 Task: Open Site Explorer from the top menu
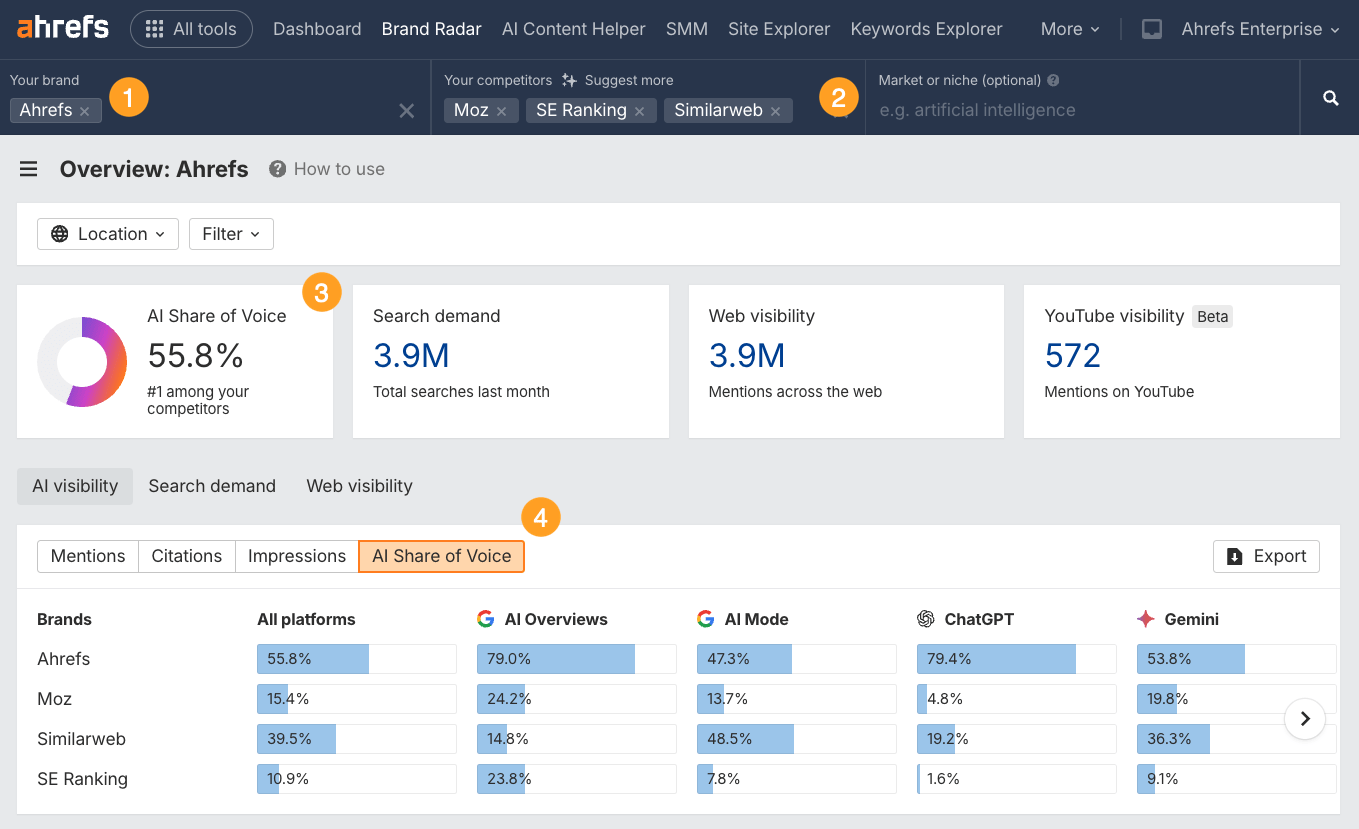[779, 29]
